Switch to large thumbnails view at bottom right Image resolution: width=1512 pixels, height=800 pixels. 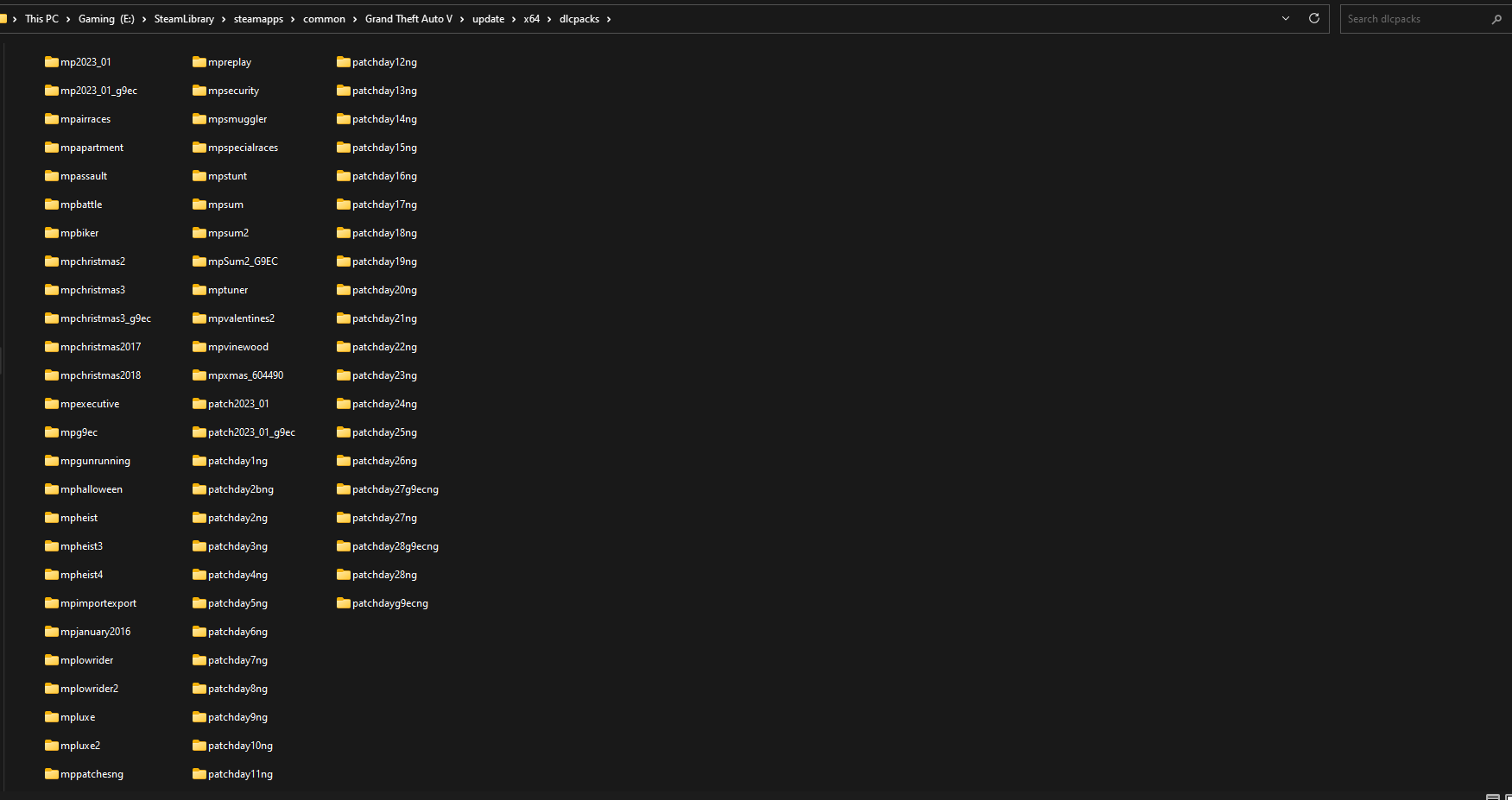click(x=1509, y=795)
